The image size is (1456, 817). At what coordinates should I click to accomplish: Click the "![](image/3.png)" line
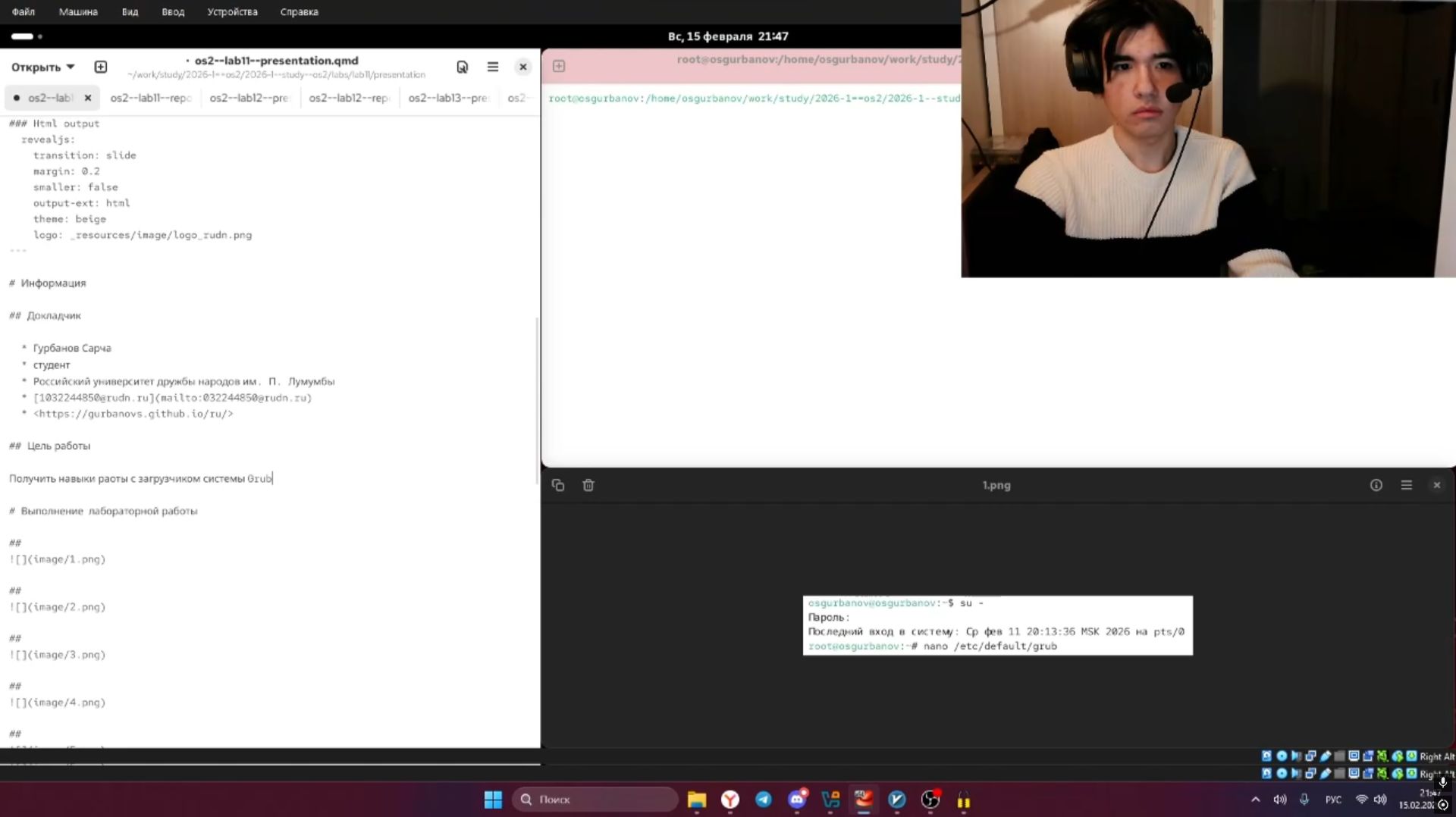click(58, 655)
